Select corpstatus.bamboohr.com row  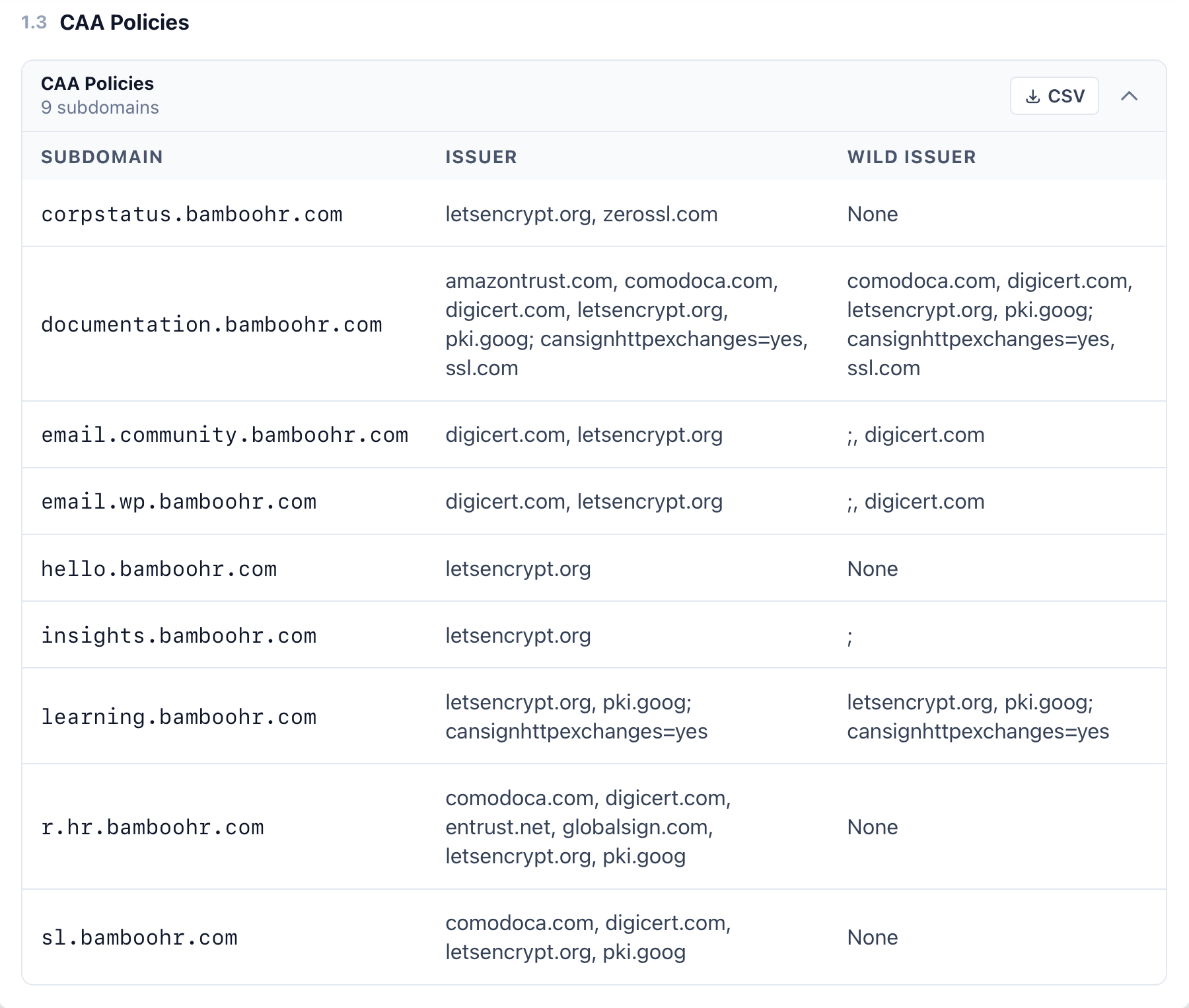[193, 213]
